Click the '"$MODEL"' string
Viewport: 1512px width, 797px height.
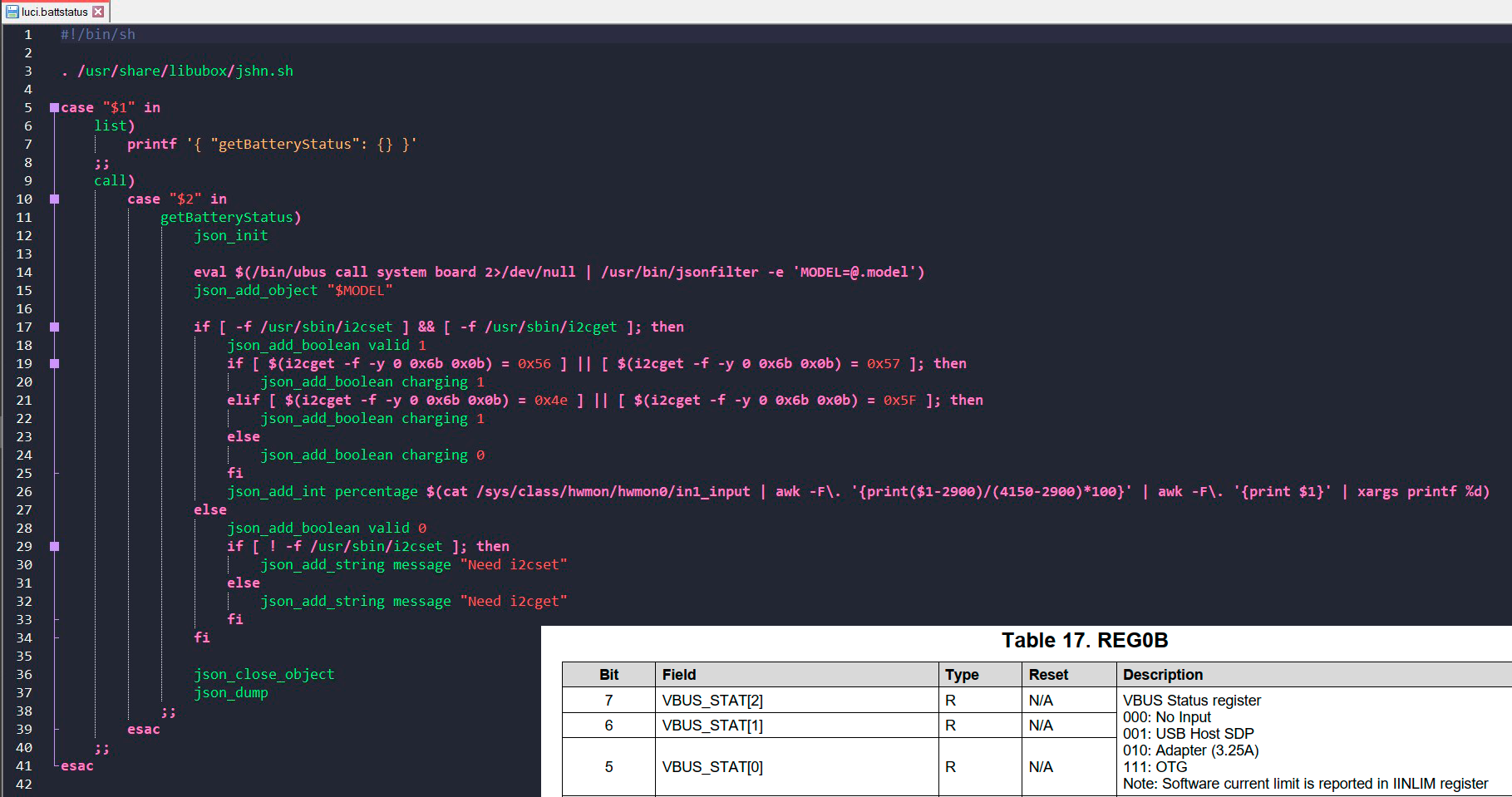click(360, 290)
